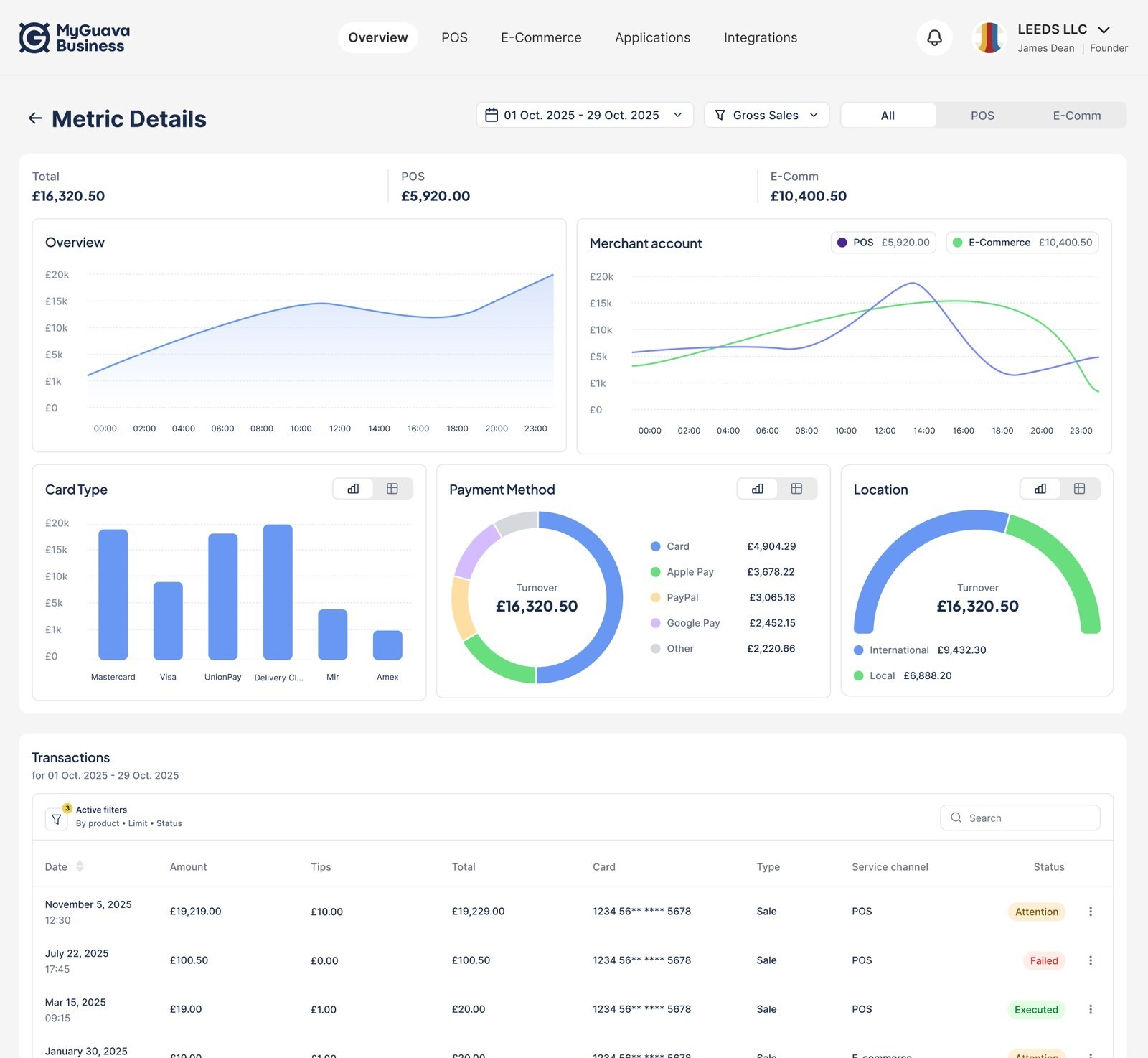Go back using the arrow beside Metric Details
The height and width of the screenshot is (1058, 1148).
(x=35, y=118)
